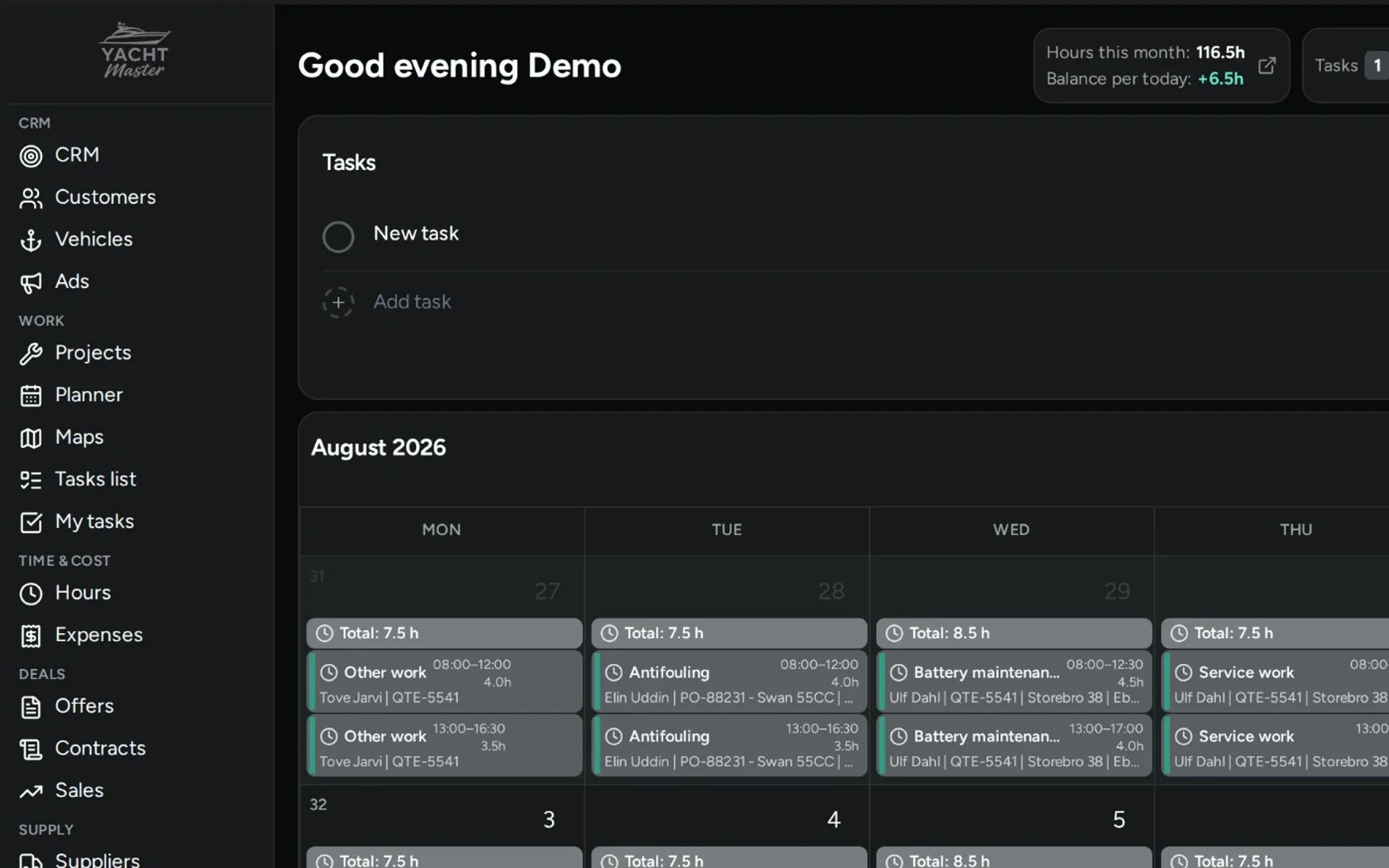Click the Sales trending icon

coord(30,791)
